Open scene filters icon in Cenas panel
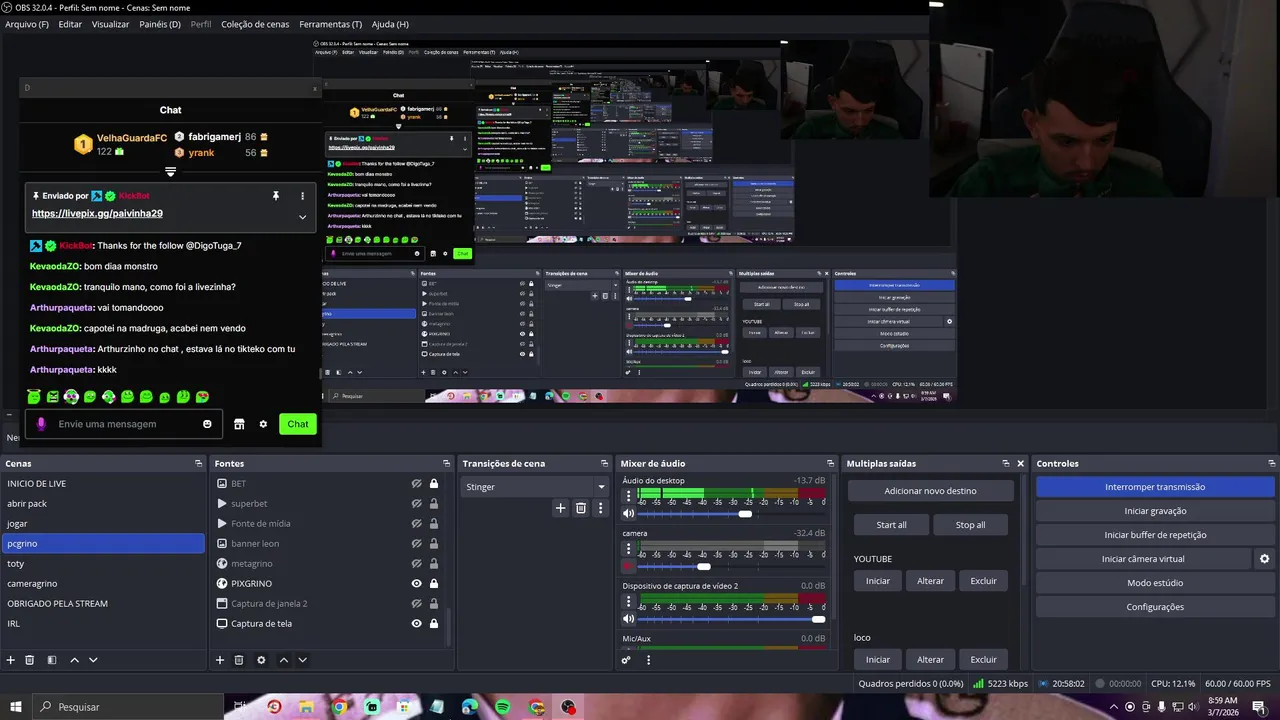 pyautogui.click(x=52, y=660)
